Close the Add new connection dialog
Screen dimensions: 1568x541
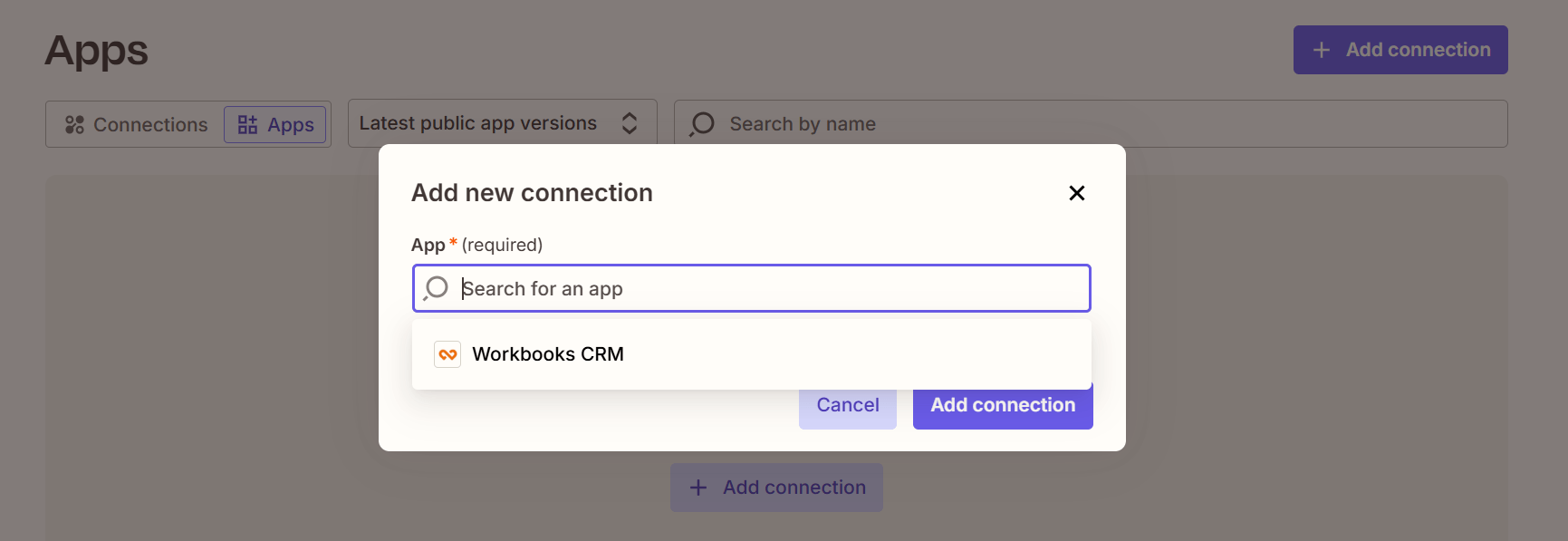click(x=1076, y=193)
